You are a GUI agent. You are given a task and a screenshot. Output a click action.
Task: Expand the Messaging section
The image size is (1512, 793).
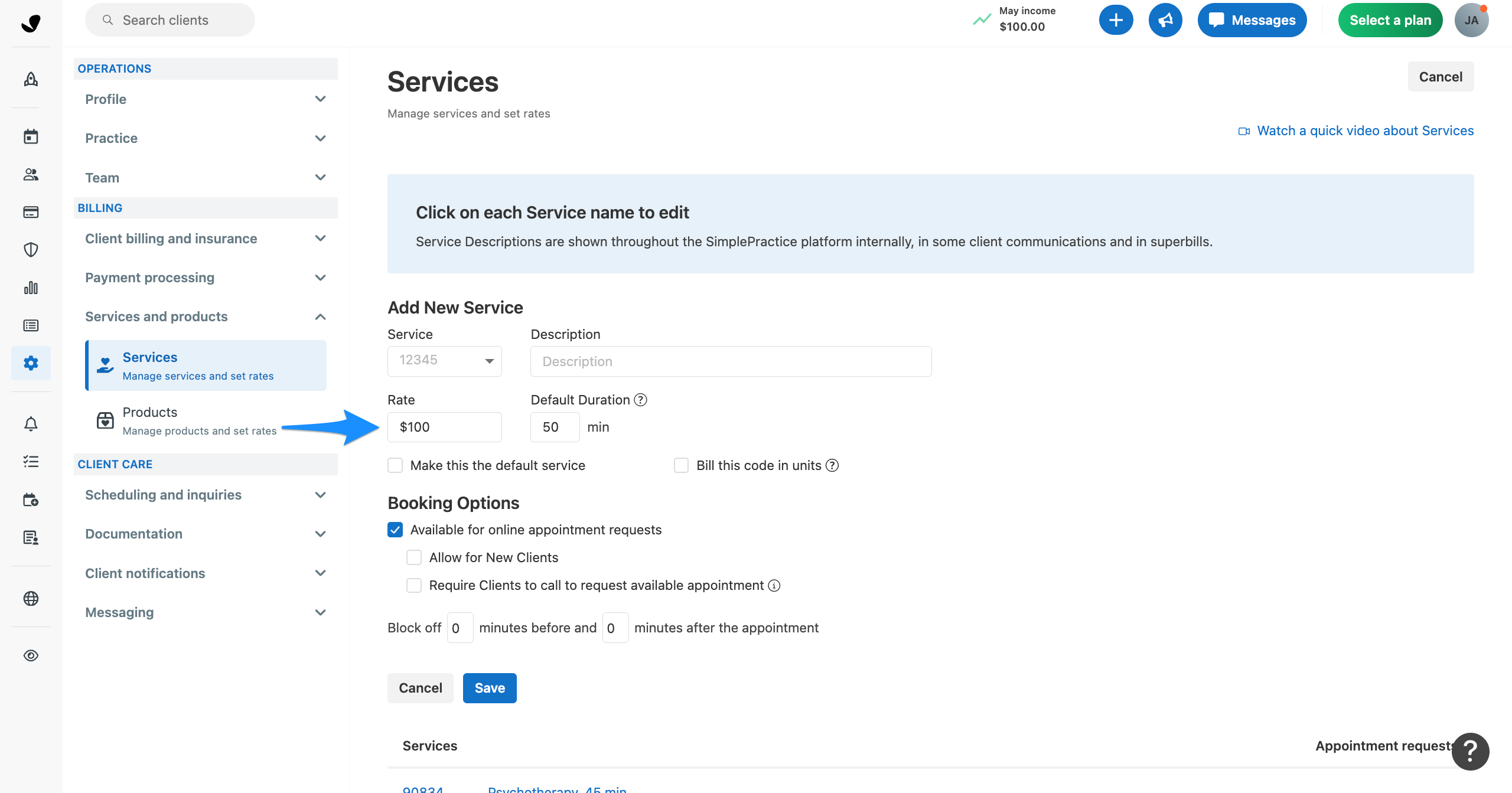point(206,612)
